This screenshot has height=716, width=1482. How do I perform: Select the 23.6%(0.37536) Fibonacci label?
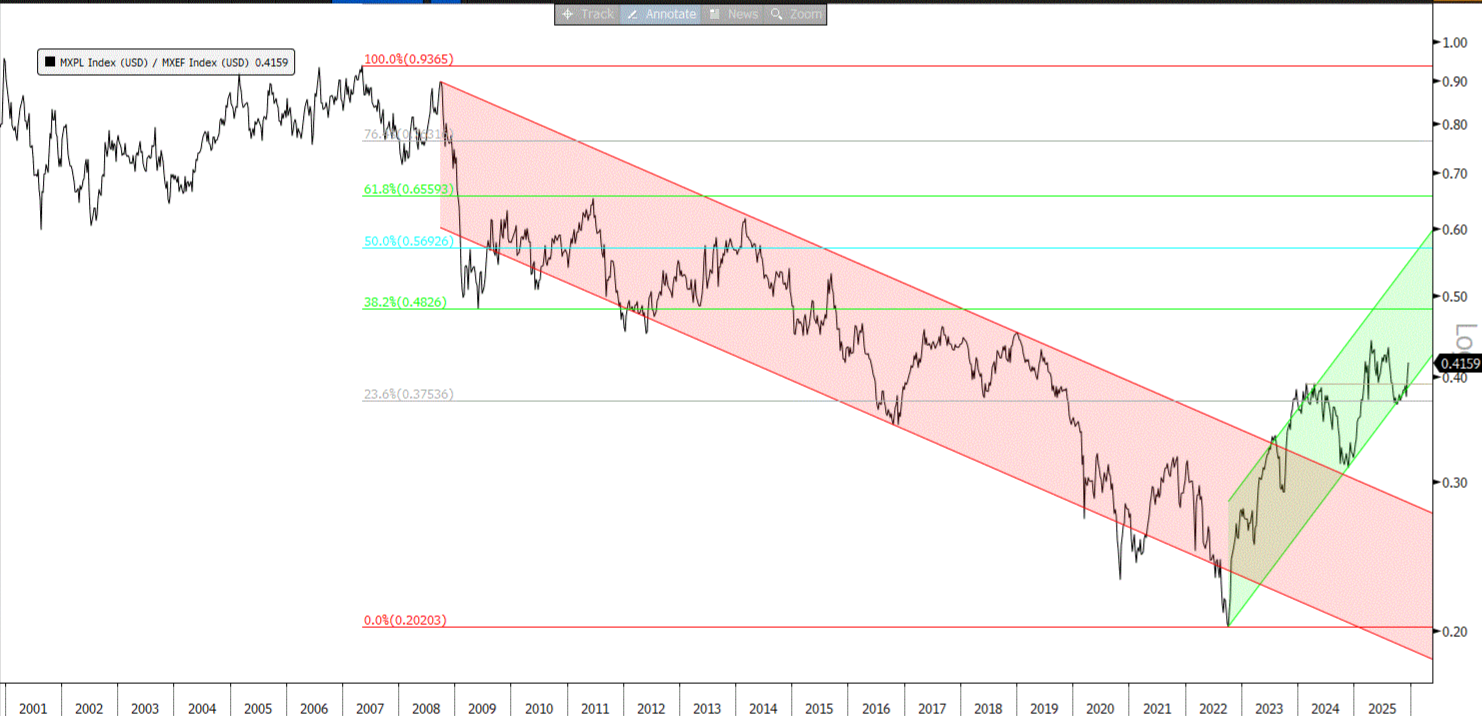[x=407, y=394]
